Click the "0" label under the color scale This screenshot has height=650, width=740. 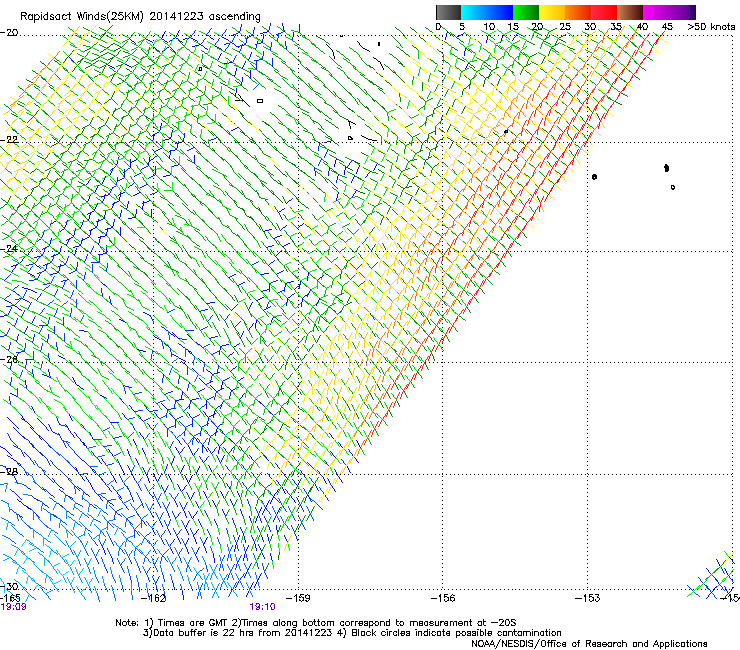(438, 27)
